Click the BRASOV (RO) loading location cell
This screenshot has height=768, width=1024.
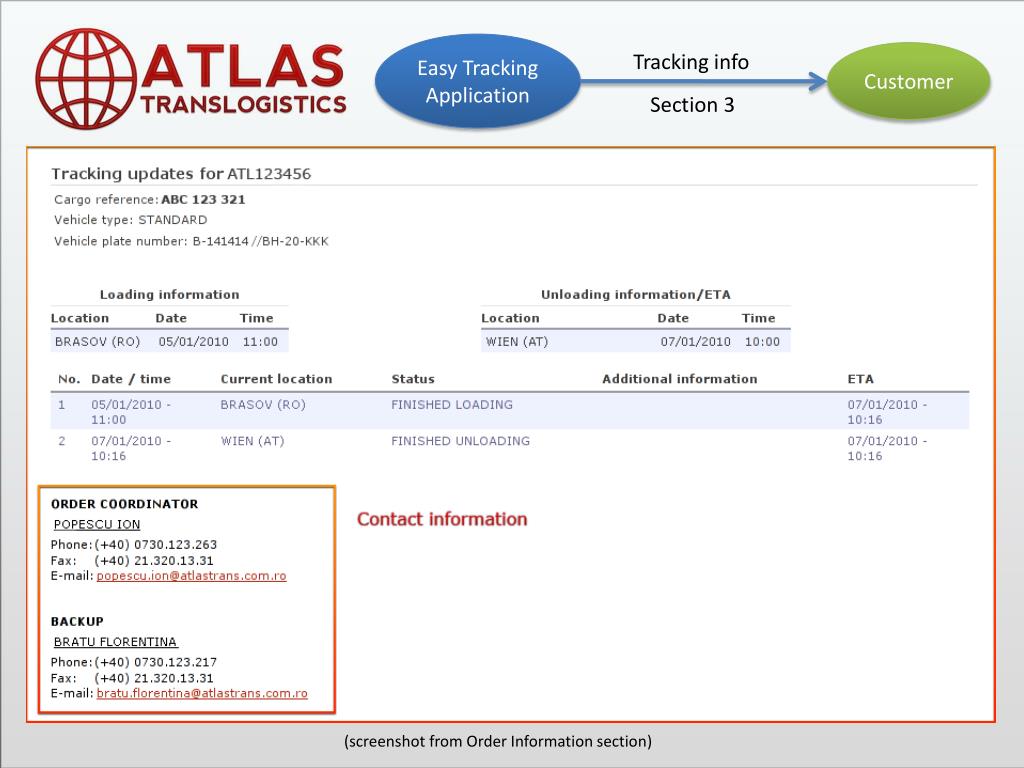98,342
